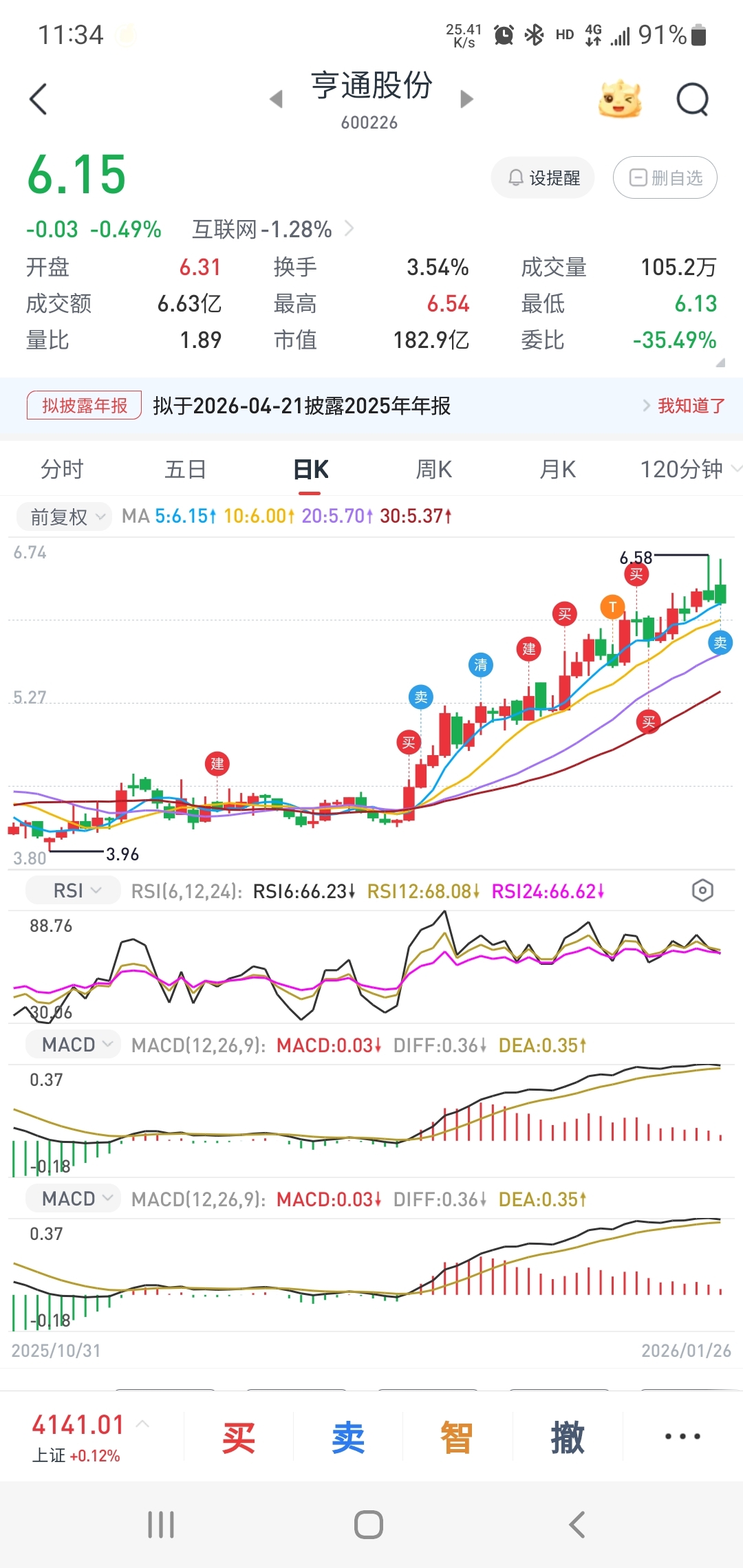Switch to 五日 chart tab
The height and width of the screenshot is (1568, 743).
(x=186, y=469)
